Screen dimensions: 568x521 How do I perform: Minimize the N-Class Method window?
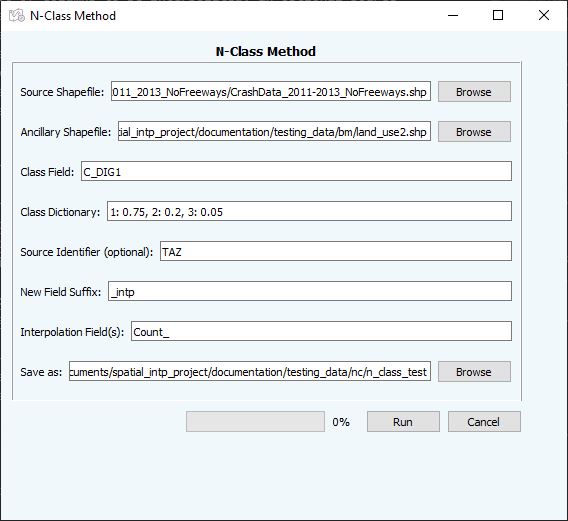click(453, 15)
